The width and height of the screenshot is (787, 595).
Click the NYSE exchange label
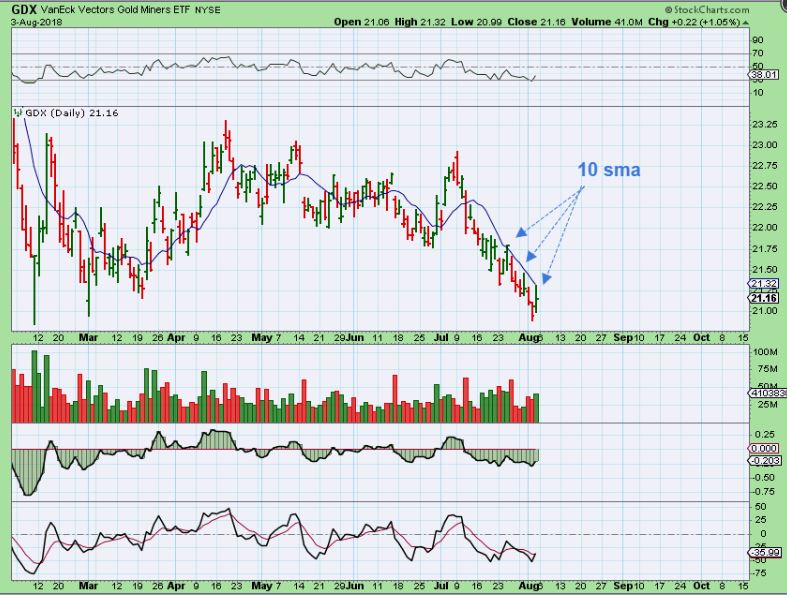(x=207, y=10)
